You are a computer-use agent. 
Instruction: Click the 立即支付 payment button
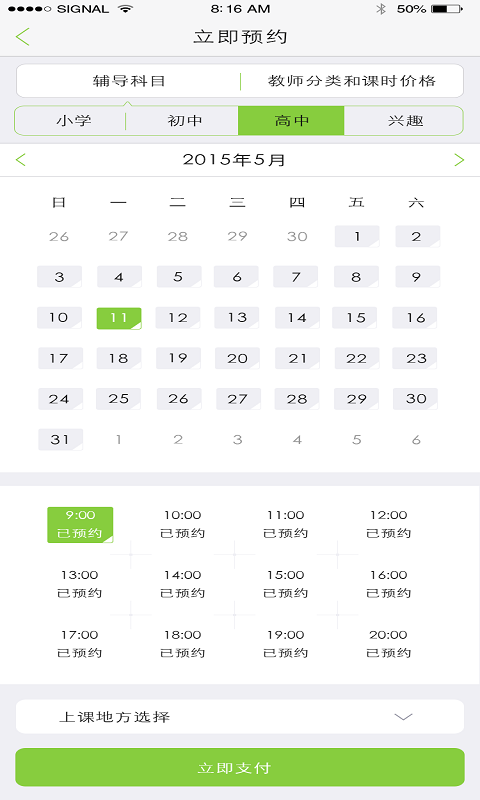coord(240,767)
